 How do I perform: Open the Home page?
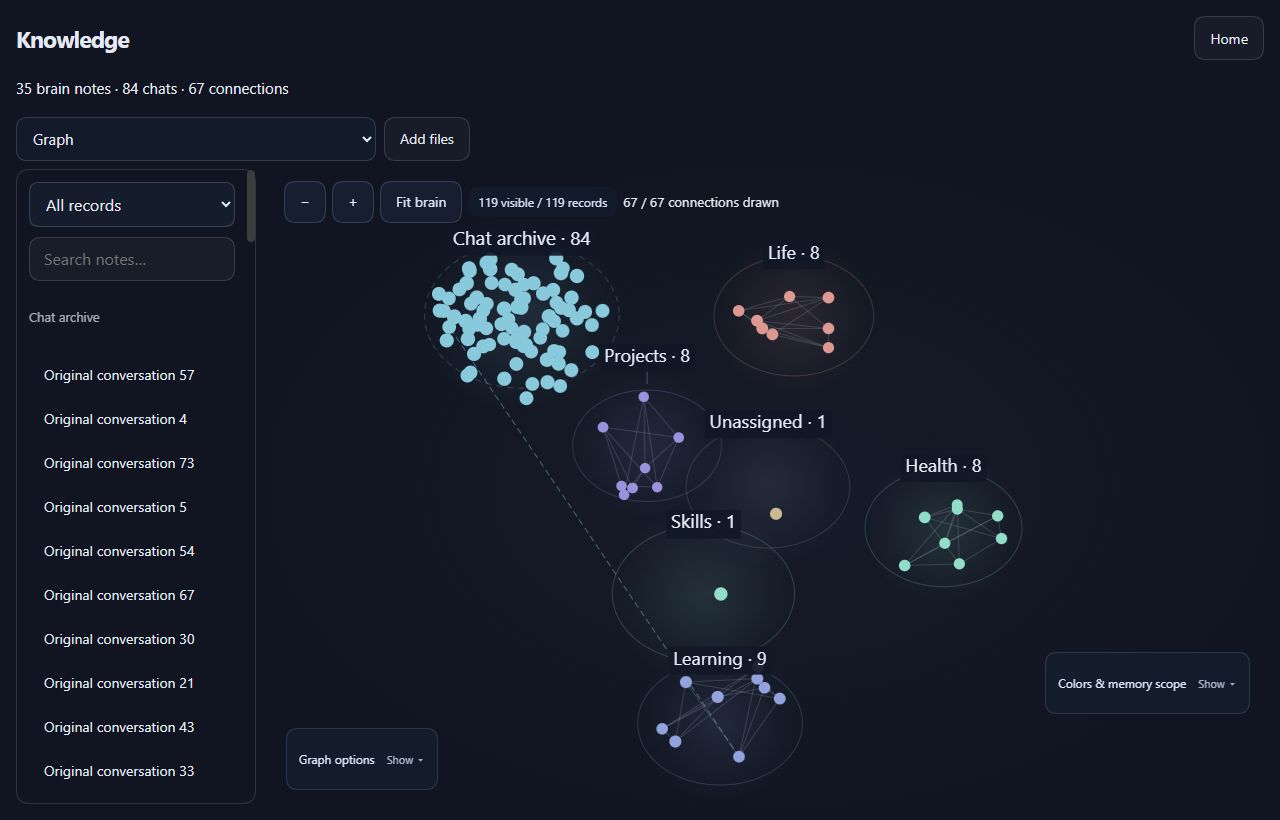[x=1229, y=39]
